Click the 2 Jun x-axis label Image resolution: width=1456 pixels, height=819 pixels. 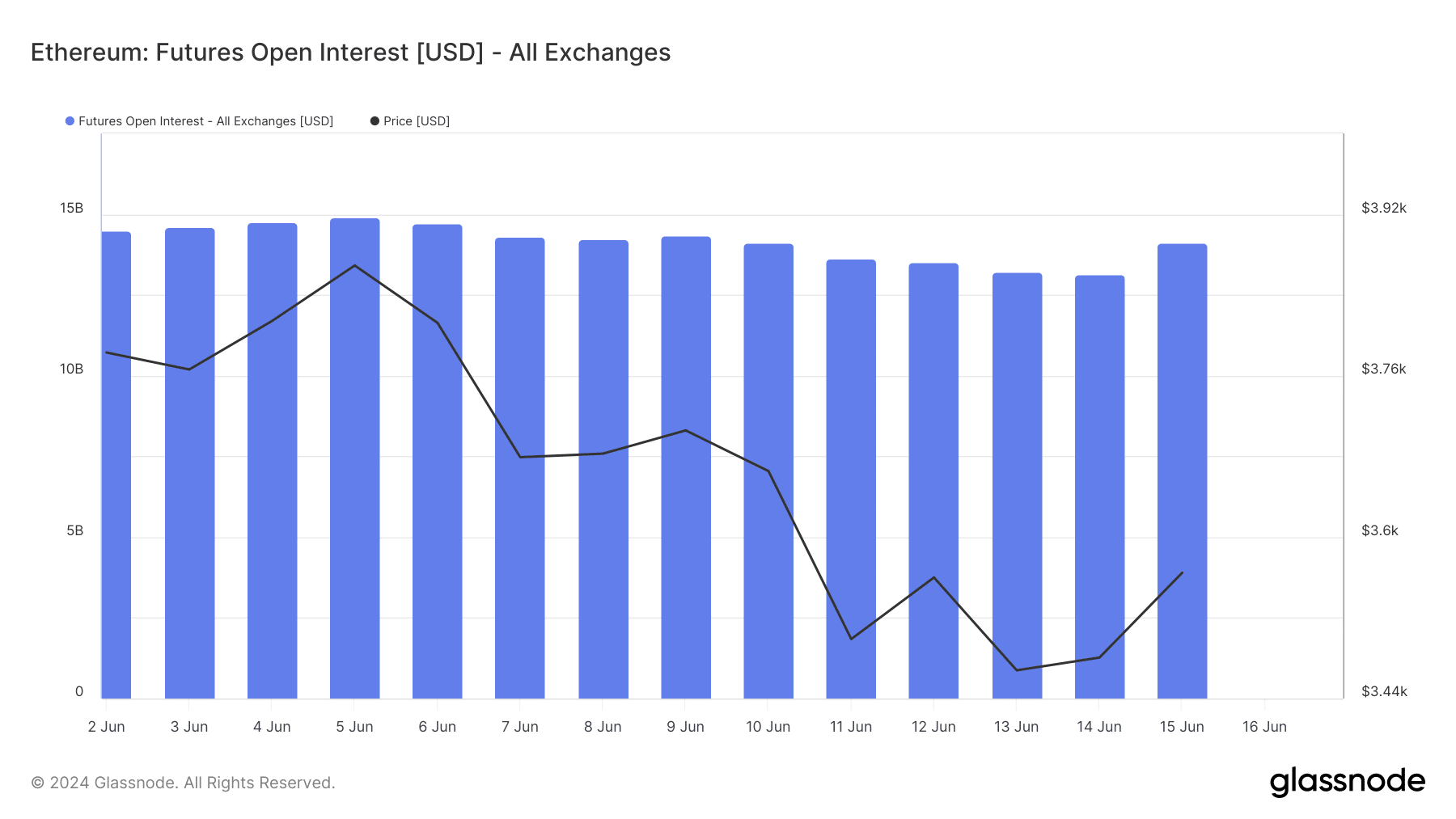[x=107, y=727]
